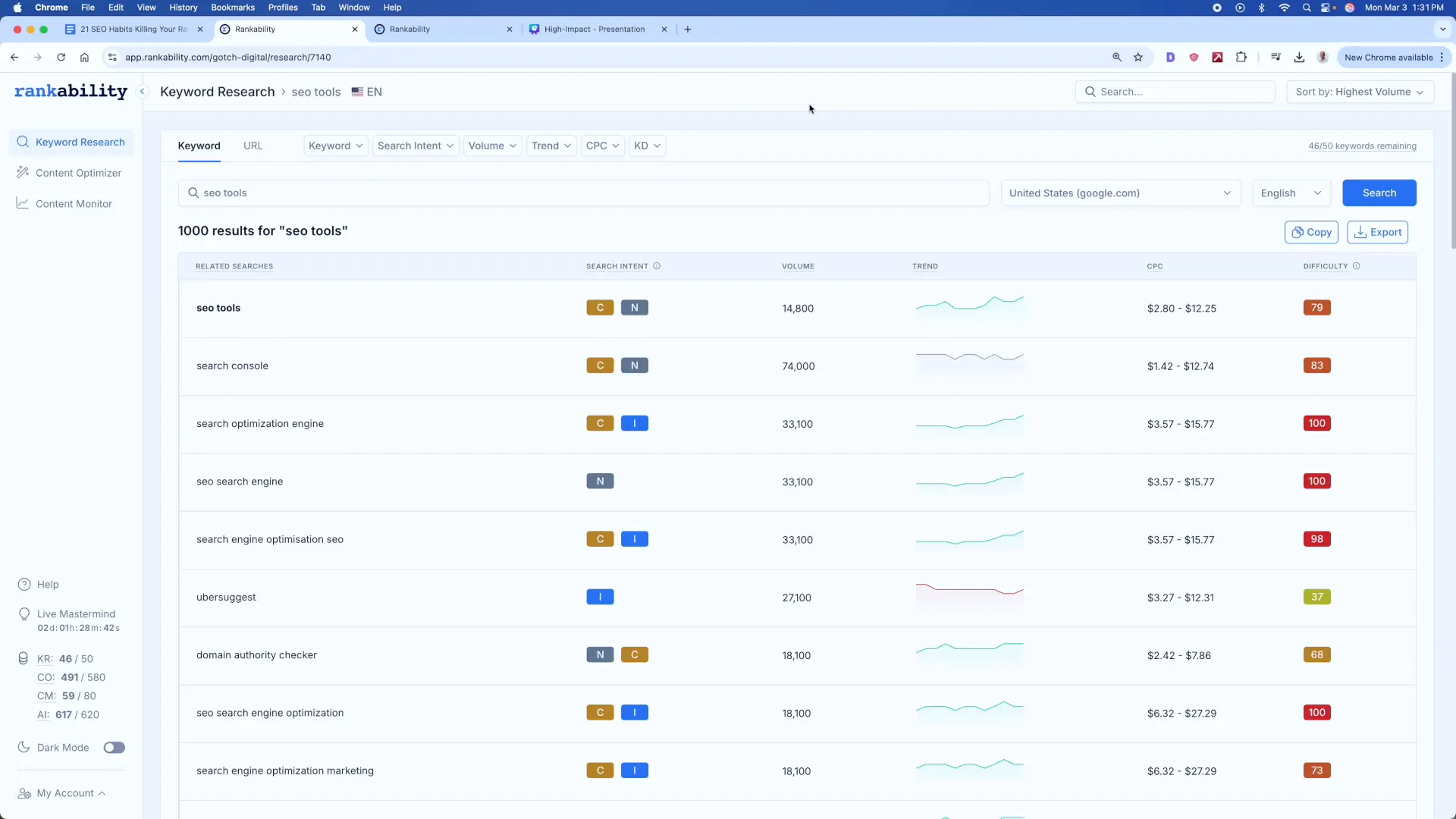Export the keyword results
Image resolution: width=1456 pixels, height=819 pixels.
(1376, 232)
